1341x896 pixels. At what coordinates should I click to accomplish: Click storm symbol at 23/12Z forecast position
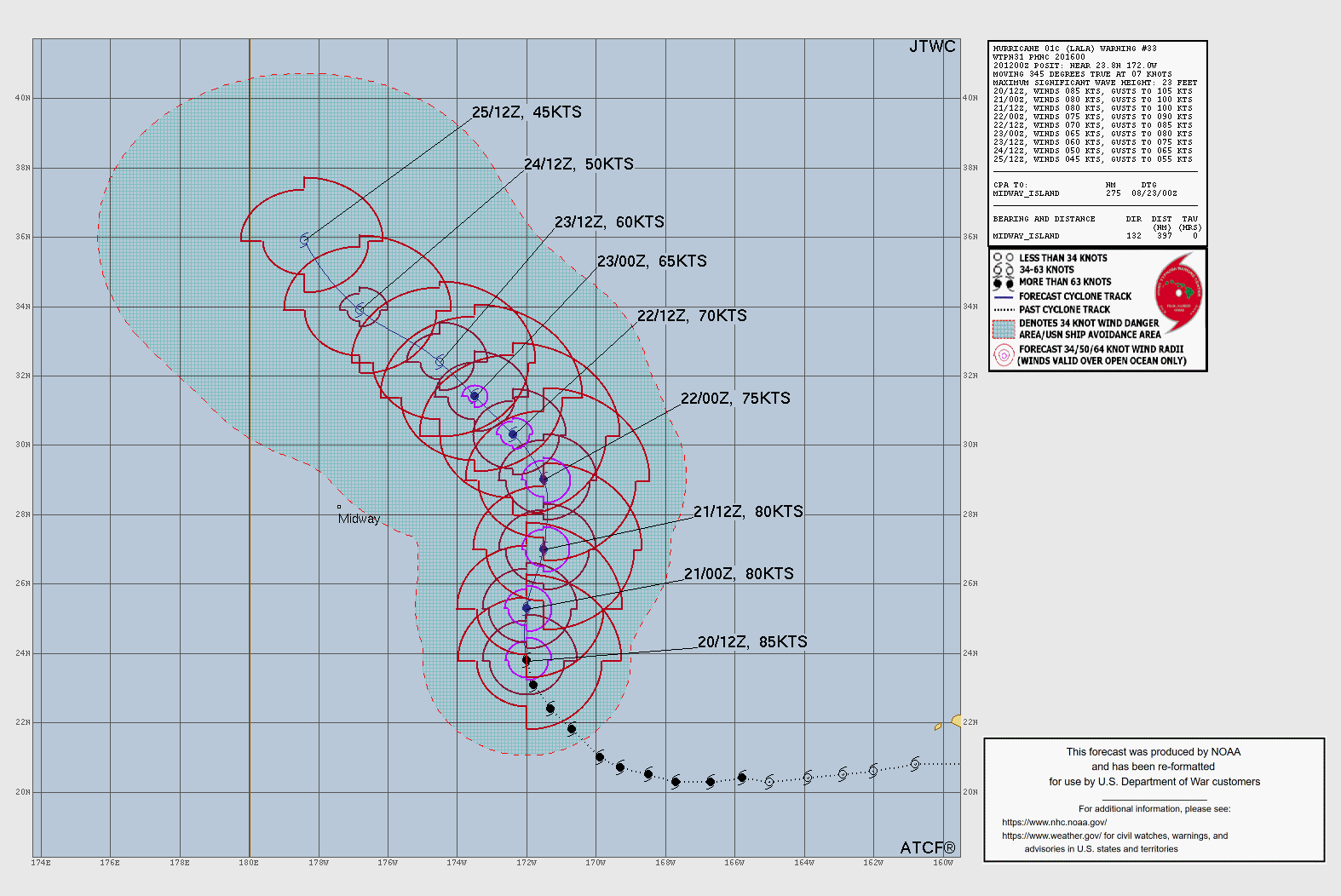click(440, 362)
